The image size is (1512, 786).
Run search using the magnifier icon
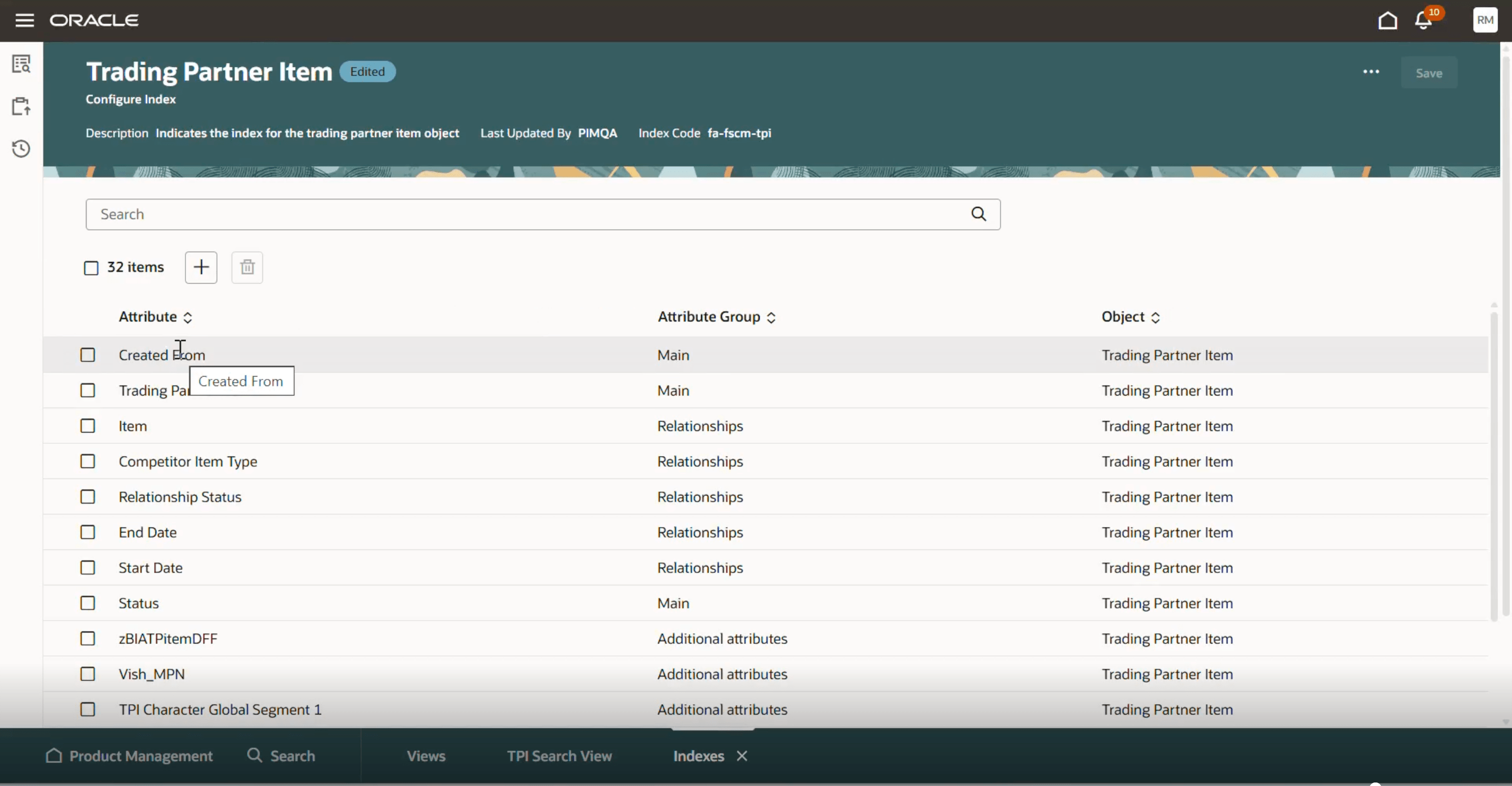(978, 213)
